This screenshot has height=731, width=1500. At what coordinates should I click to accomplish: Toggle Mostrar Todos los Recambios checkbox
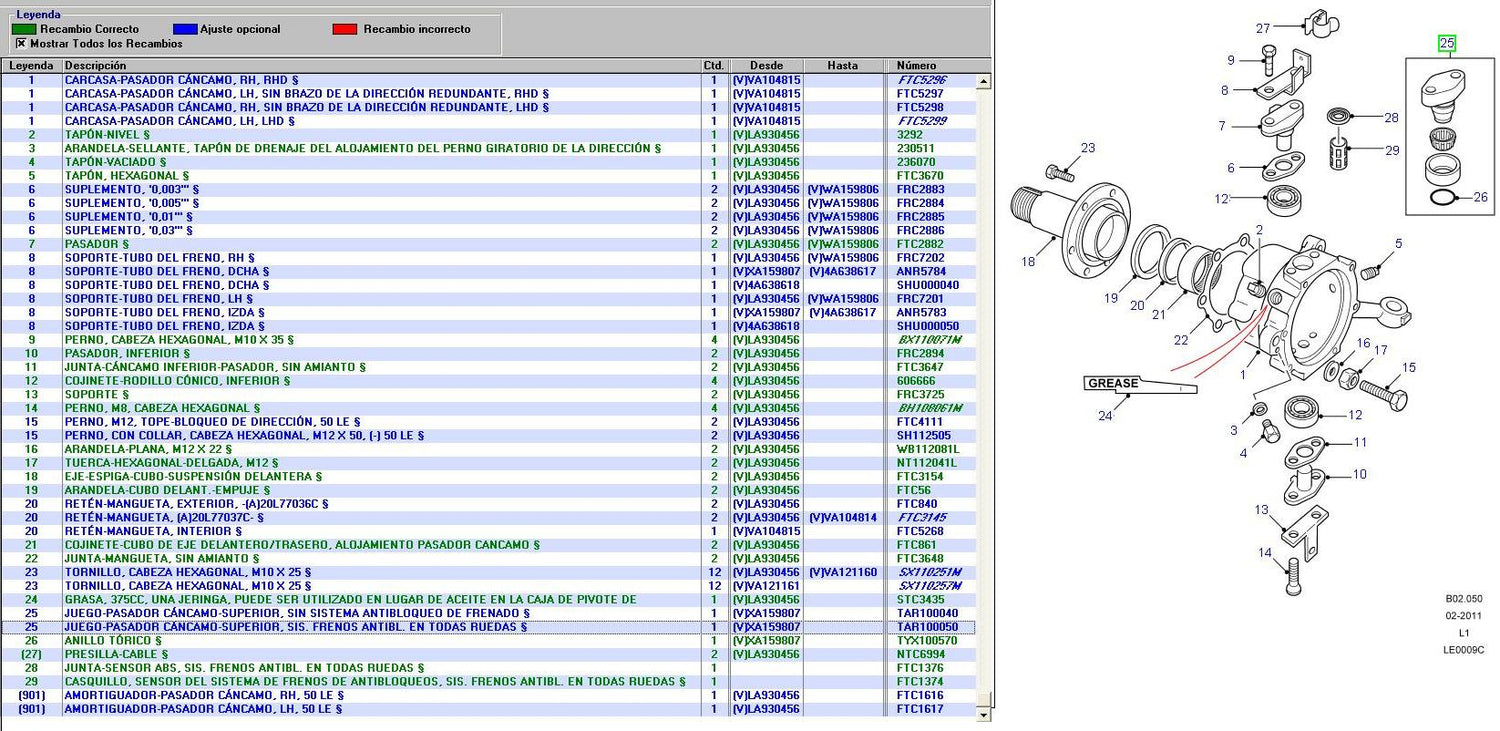point(21,44)
